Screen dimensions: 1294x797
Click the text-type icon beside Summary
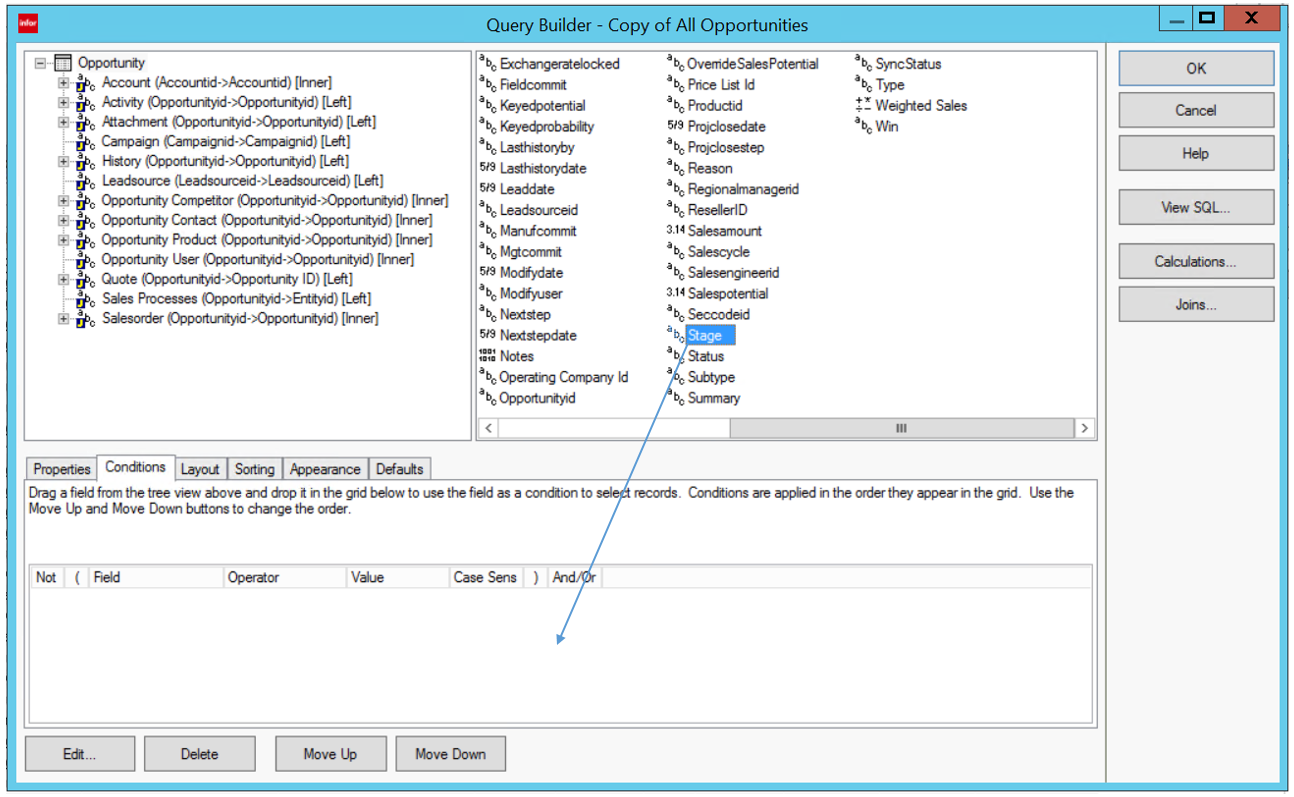click(x=675, y=398)
